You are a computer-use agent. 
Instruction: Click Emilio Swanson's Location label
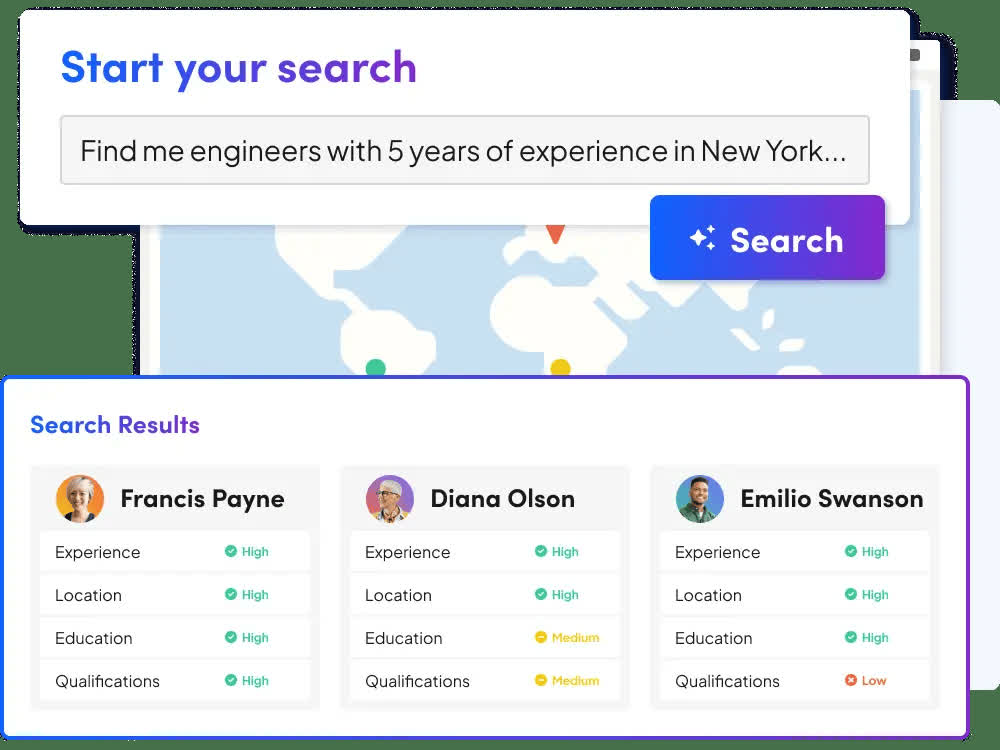point(708,595)
